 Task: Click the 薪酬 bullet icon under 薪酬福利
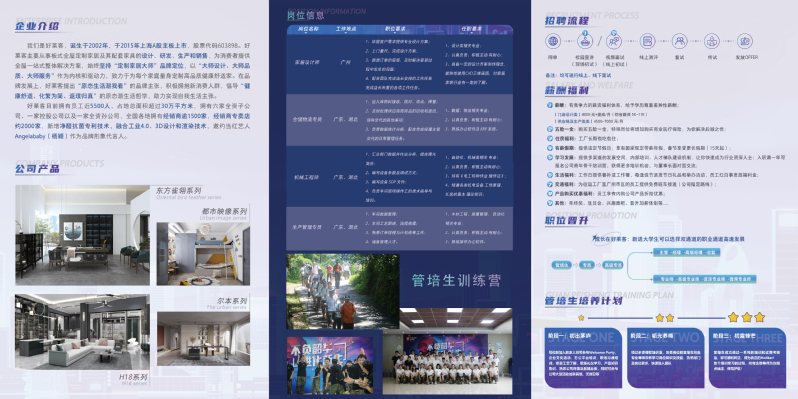550,105
